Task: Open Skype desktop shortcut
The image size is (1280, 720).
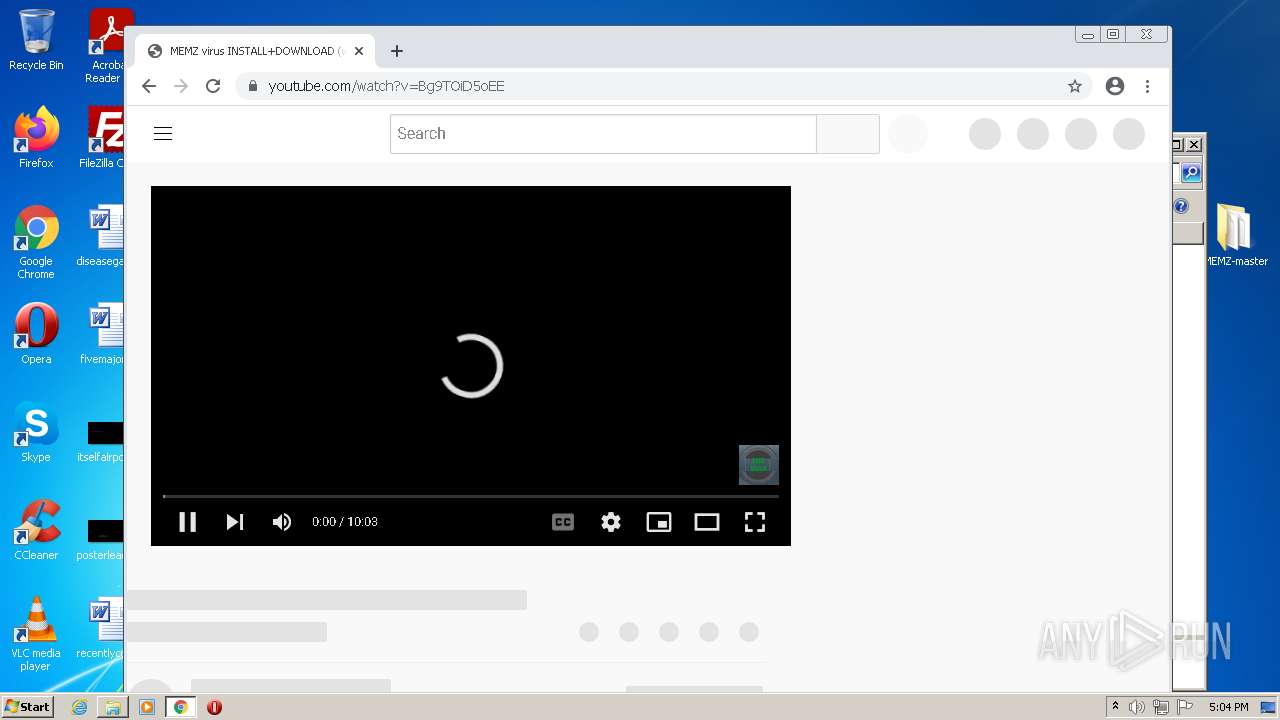Action: click(x=36, y=432)
